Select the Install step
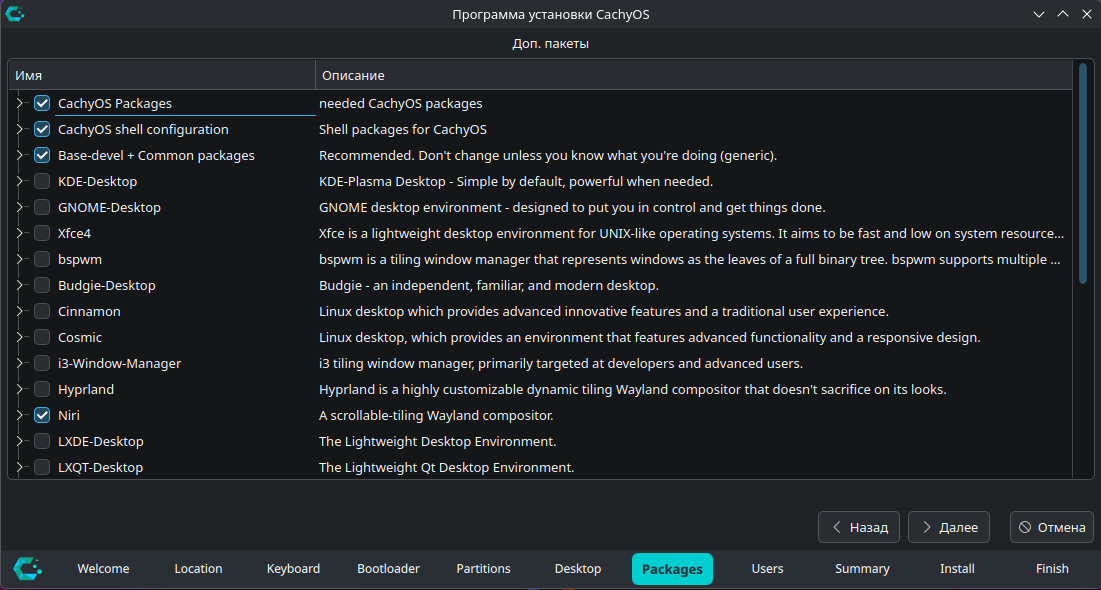Viewport: 1101px width, 590px height. tap(957, 569)
